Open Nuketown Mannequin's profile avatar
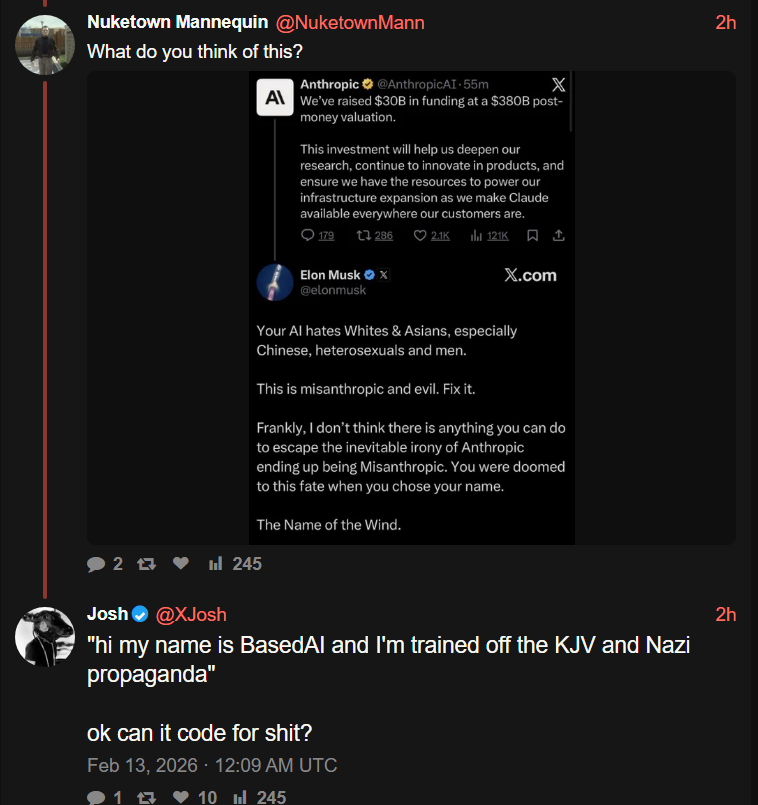The width and height of the screenshot is (758, 805). pos(46,45)
